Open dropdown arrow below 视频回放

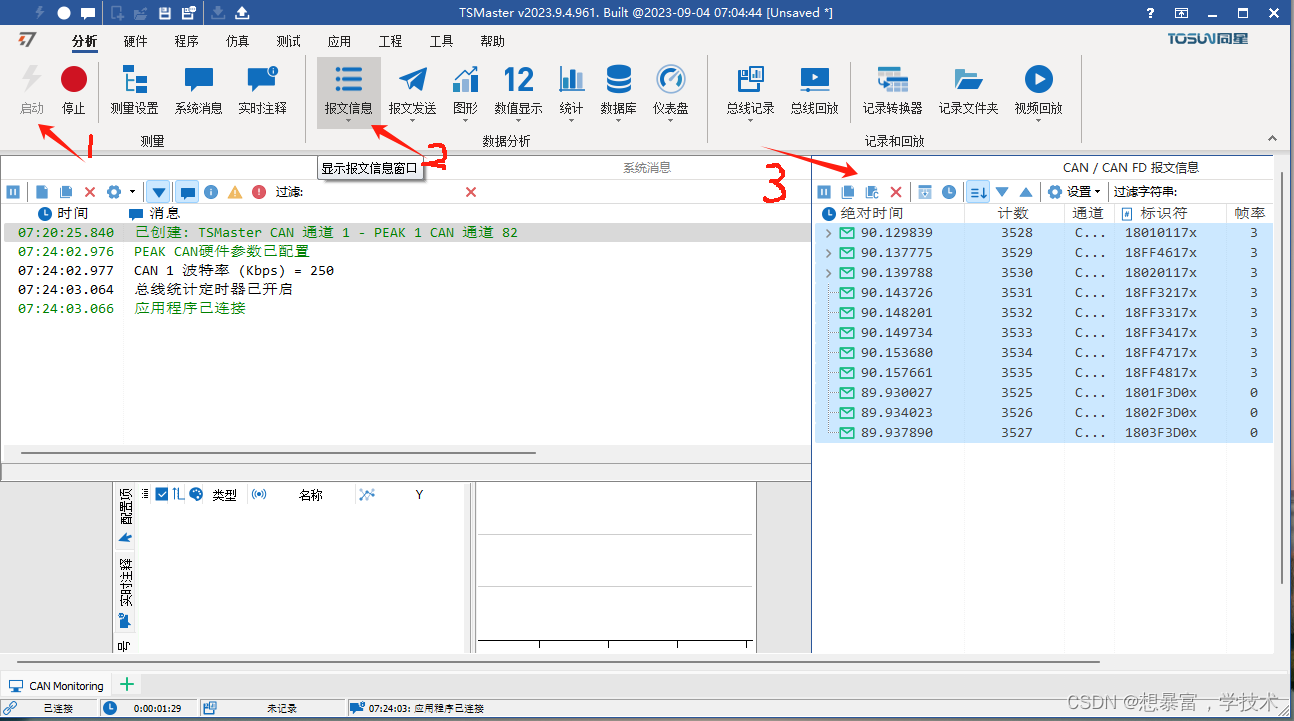point(1038,121)
